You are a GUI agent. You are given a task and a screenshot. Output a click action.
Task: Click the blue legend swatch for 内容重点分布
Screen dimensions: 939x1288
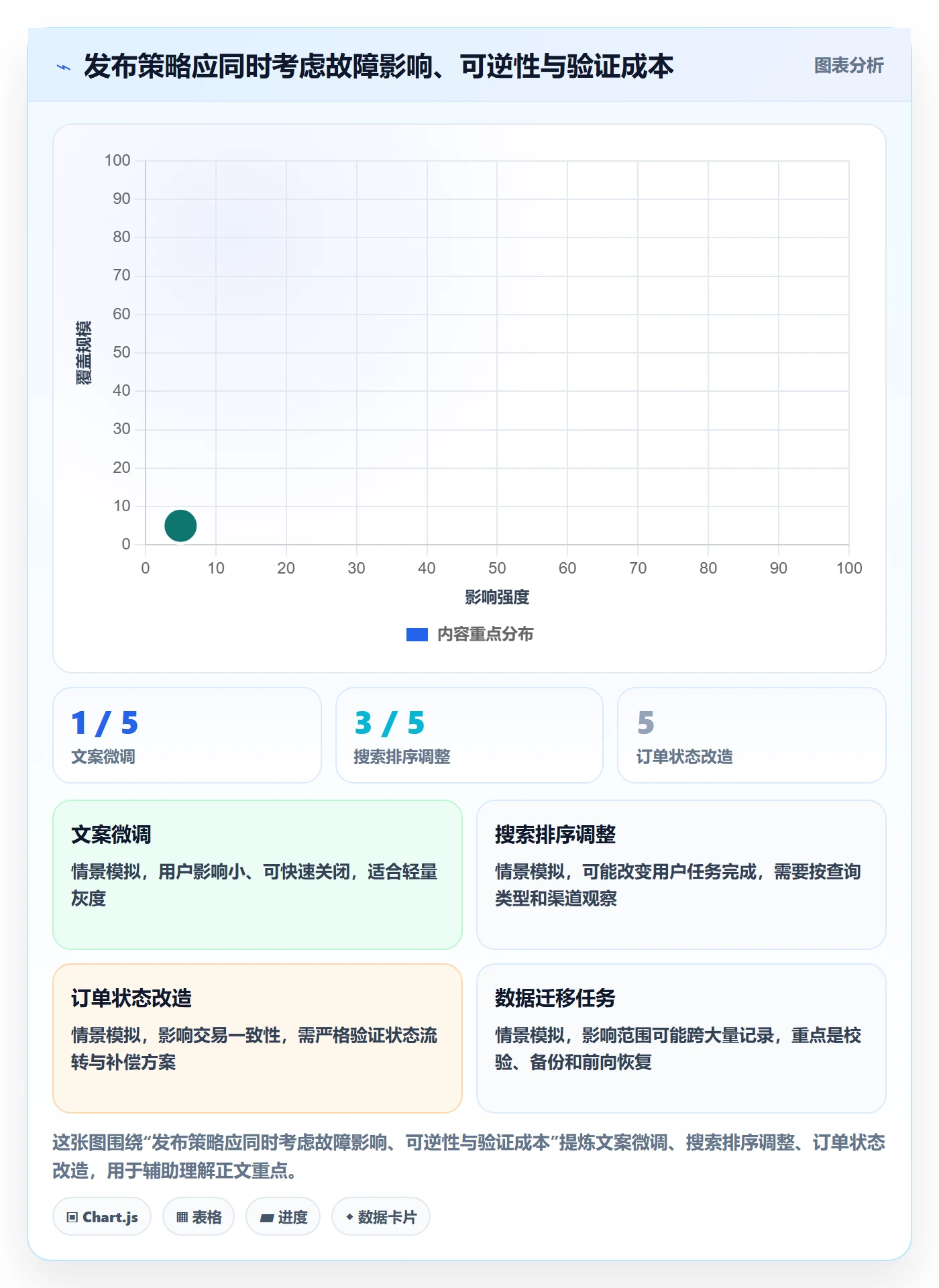point(417,635)
